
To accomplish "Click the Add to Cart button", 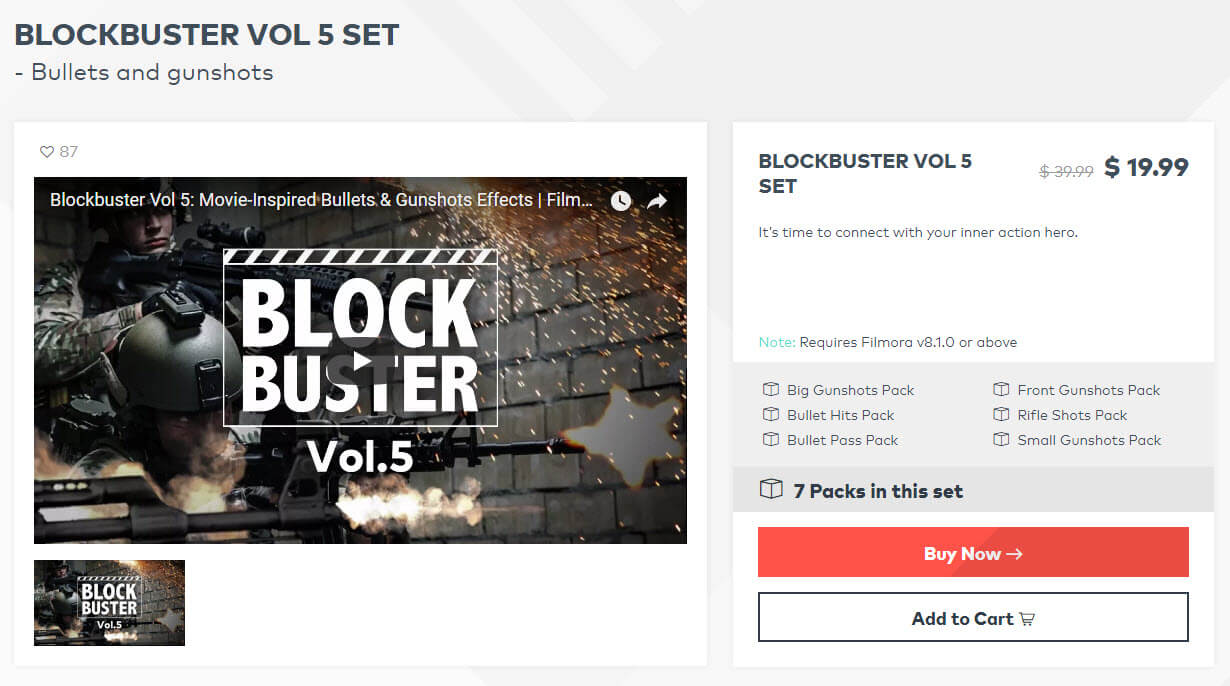I will coord(973,618).
